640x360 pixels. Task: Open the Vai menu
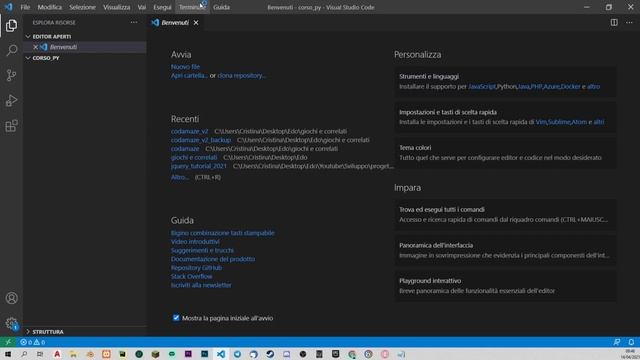pyautogui.click(x=142, y=7)
